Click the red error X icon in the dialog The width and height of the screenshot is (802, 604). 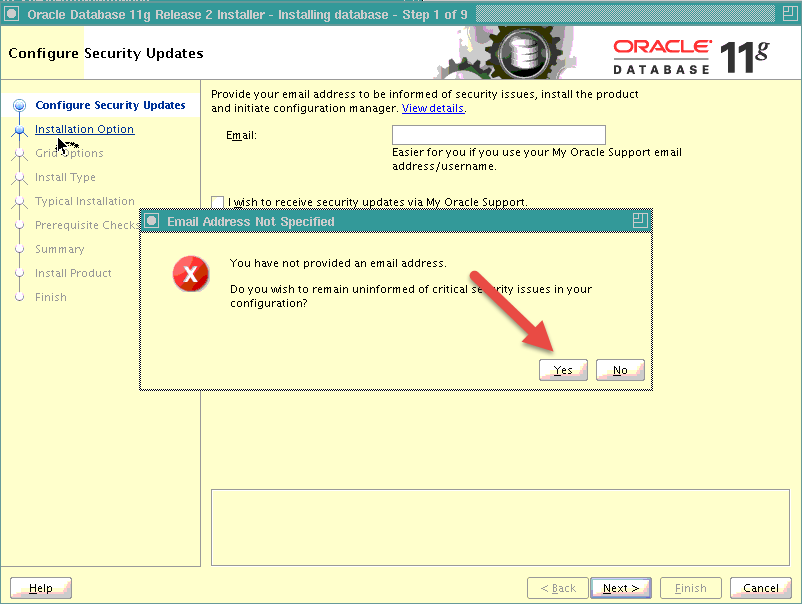tap(190, 273)
